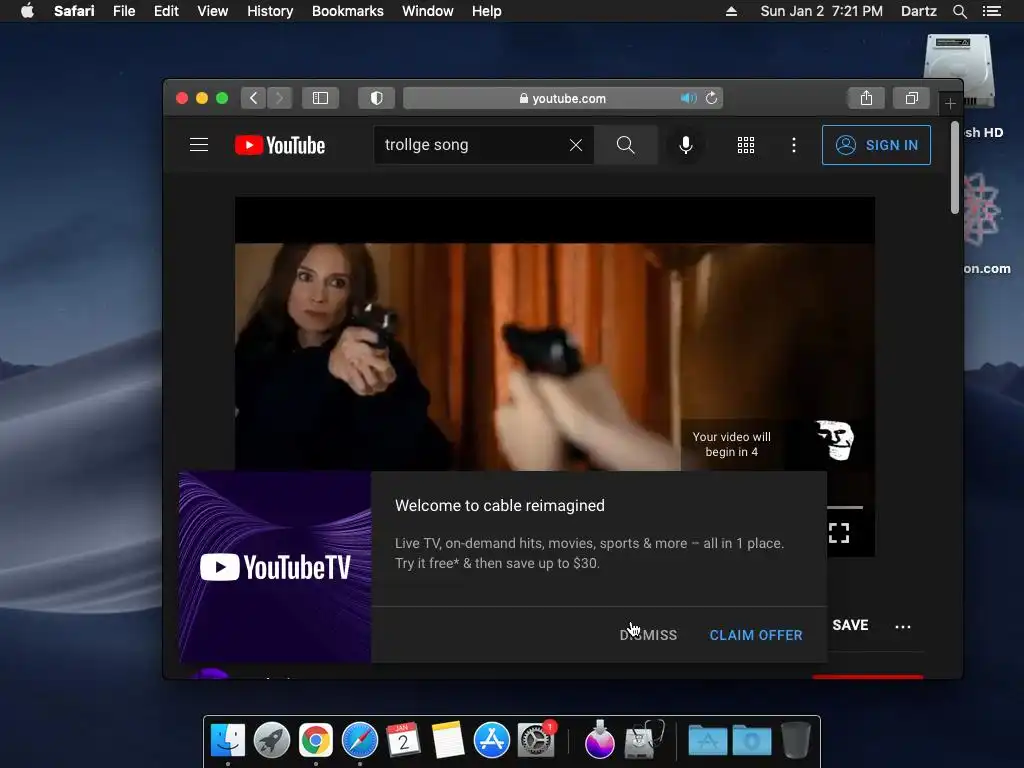This screenshot has width=1024, height=768.
Task: Run search with the magnifier button
Action: (x=626, y=145)
